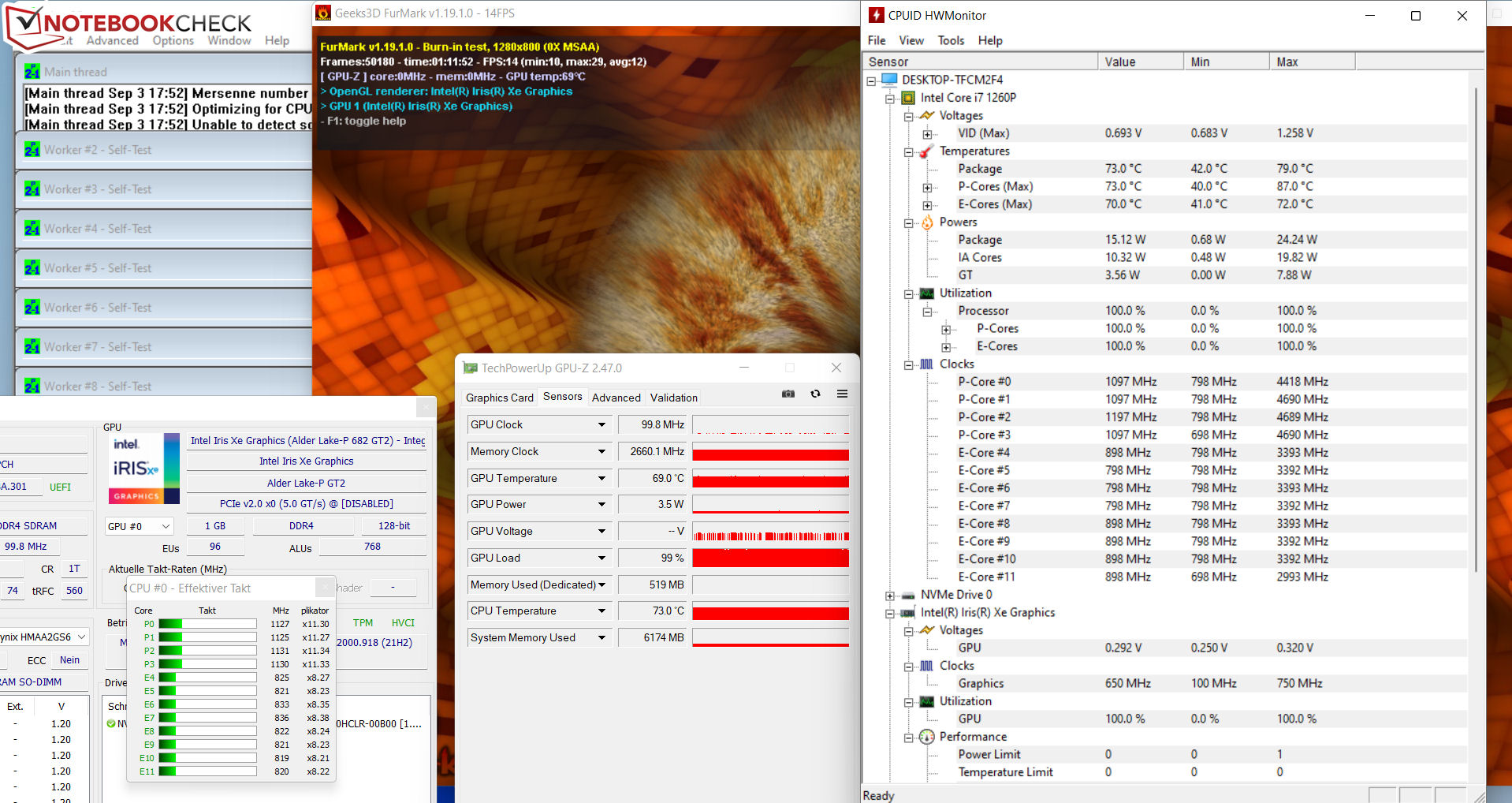This screenshot has width=1512, height=803.
Task: Click the Worker #8 Self-Test window icon
Action: tap(32, 387)
